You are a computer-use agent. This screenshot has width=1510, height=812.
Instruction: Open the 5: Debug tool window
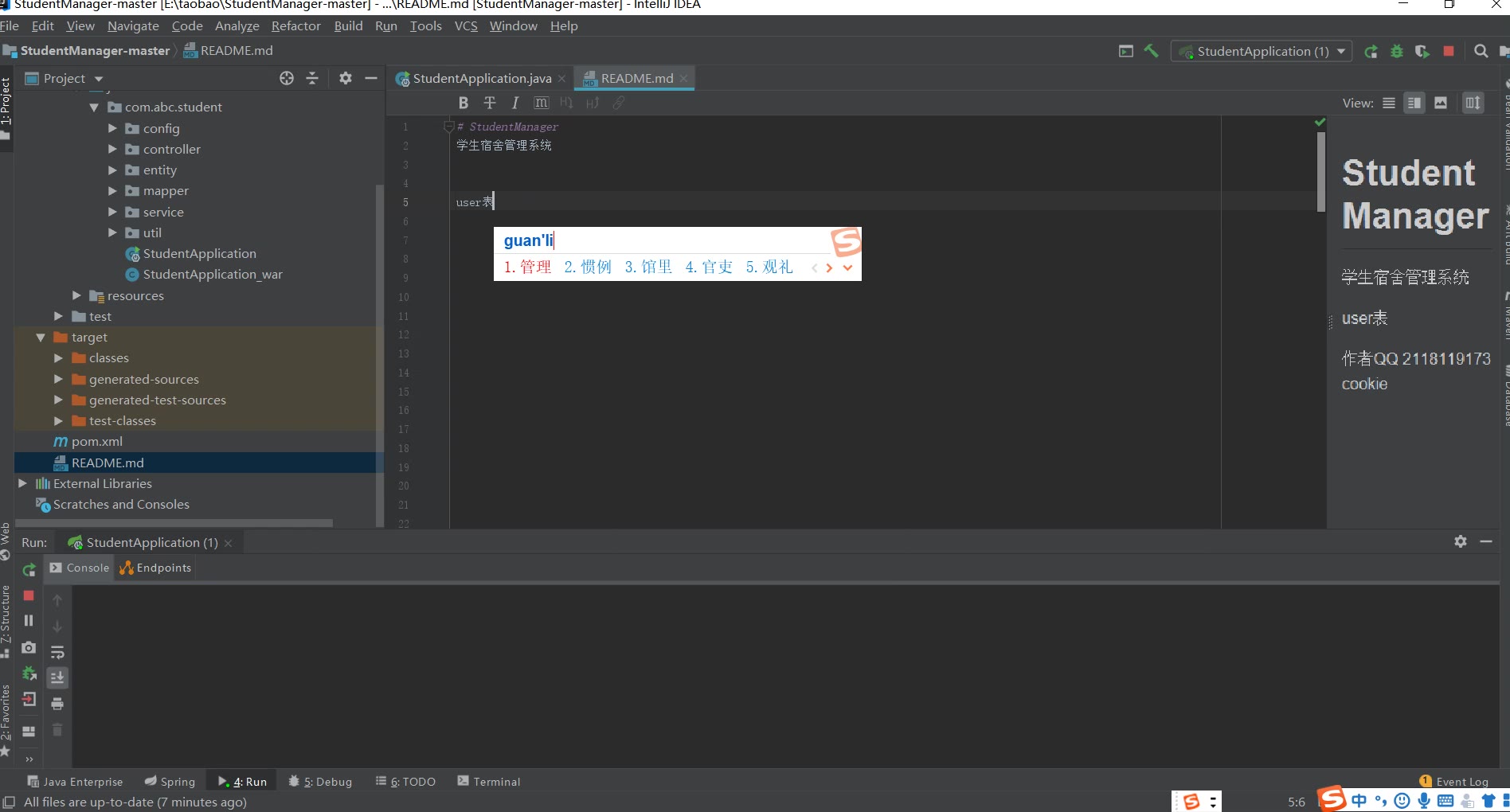(320, 782)
